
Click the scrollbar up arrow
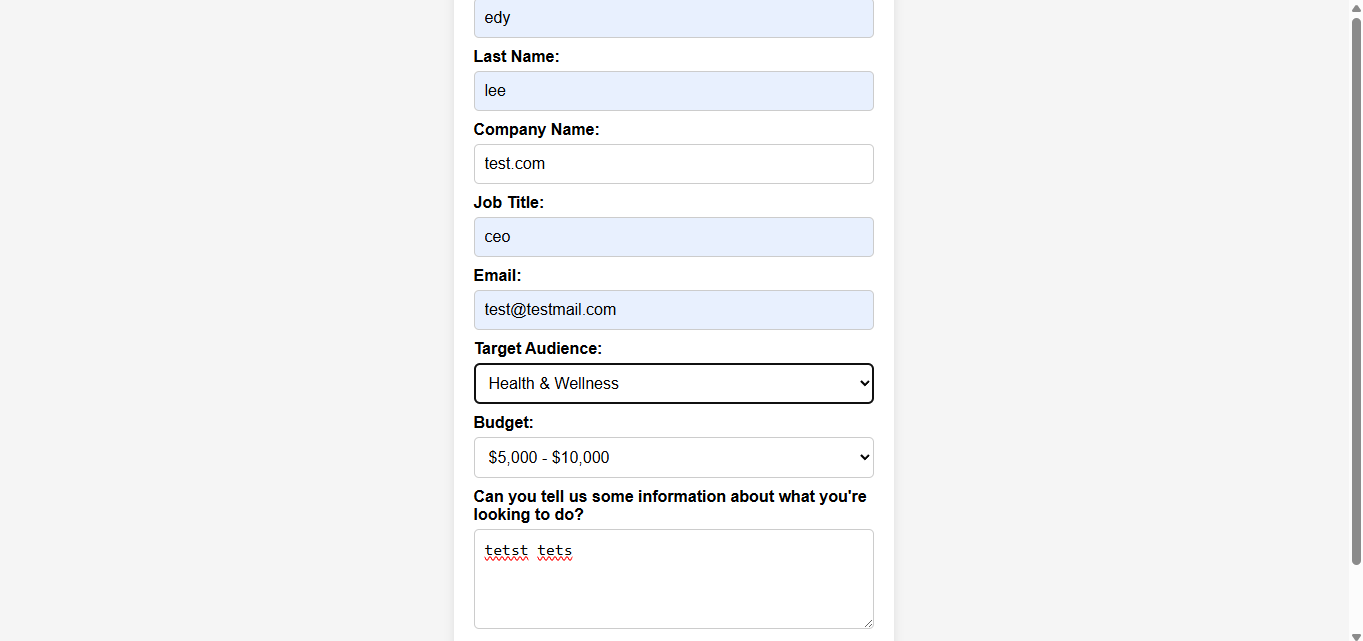pyautogui.click(x=1356, y=7)
